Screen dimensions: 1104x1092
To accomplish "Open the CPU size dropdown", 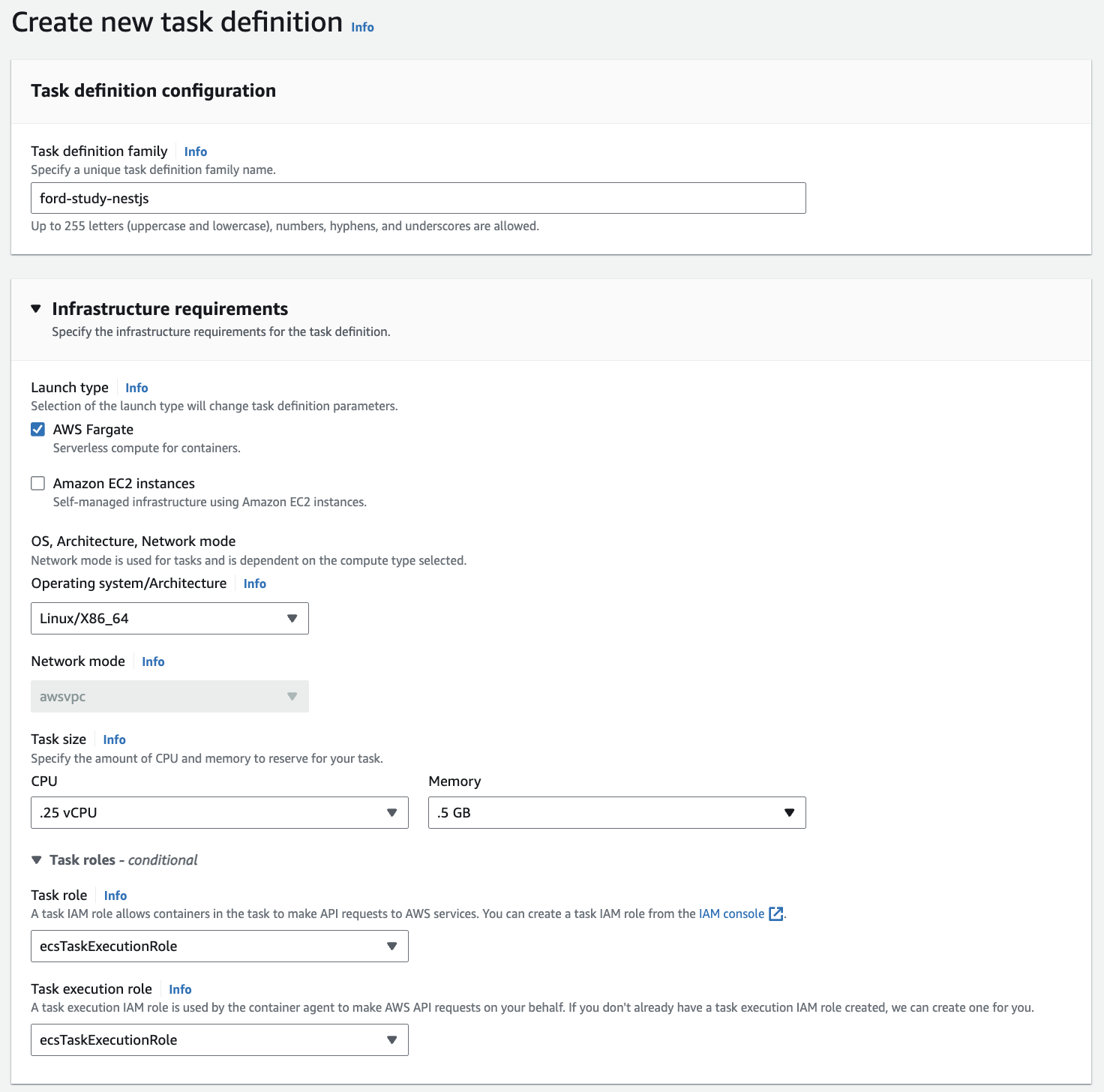I will (220, 813).
